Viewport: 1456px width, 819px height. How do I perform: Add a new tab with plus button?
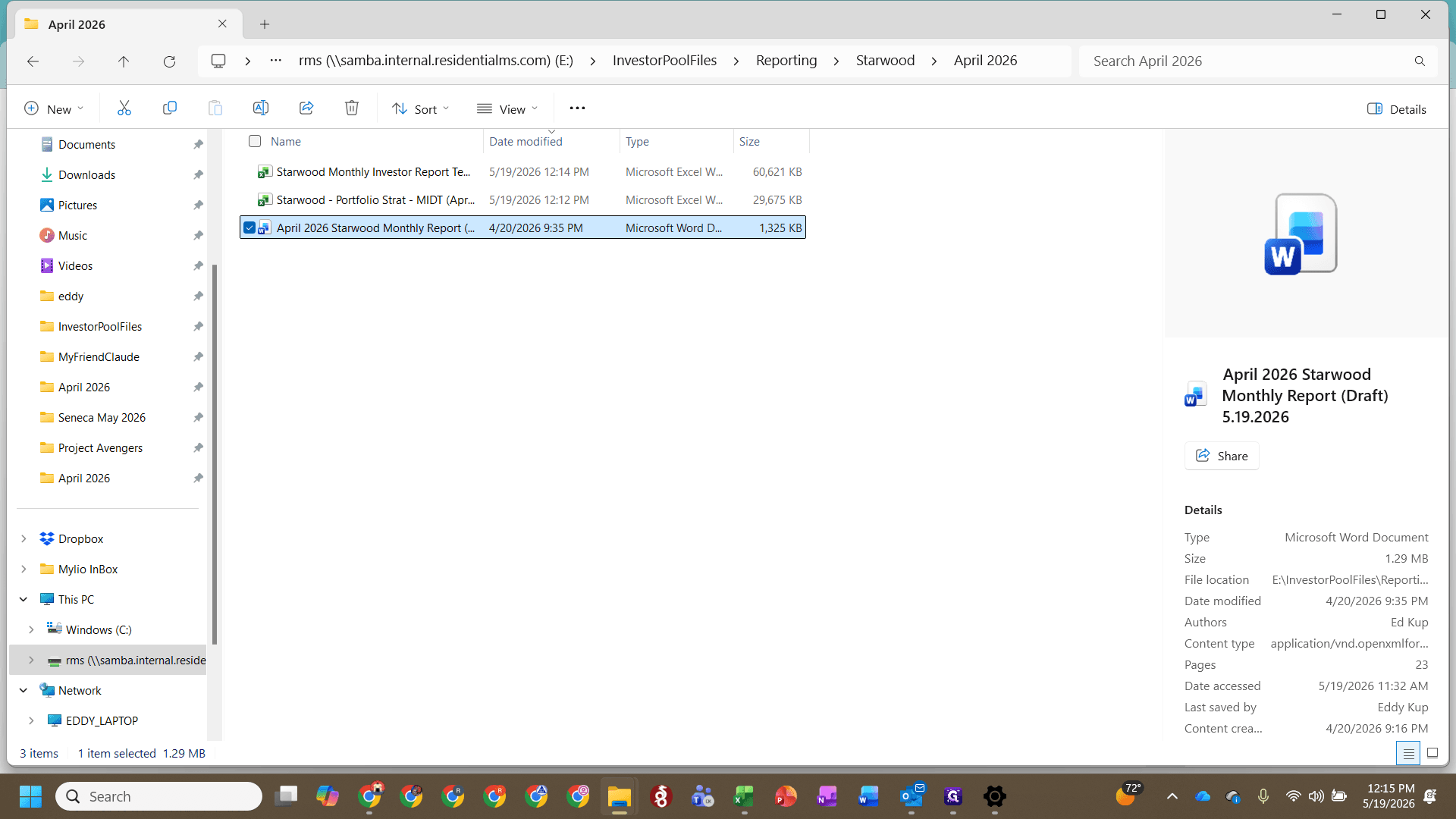pyautogui.click(x=265, y=24)
